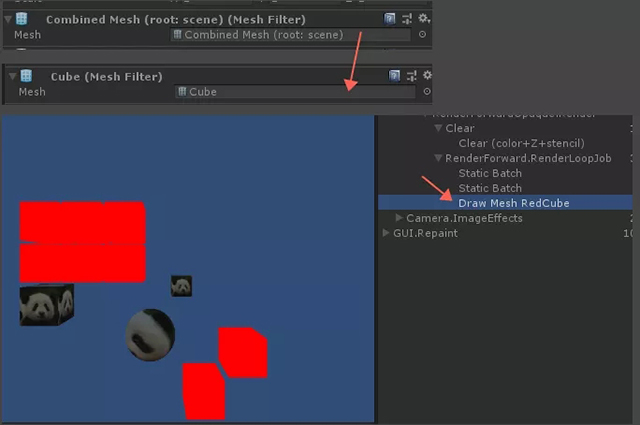The image size is (640, 425).
Task: Select the first Static Batch event
Action: pyautogui.click(x=490, y=173)
